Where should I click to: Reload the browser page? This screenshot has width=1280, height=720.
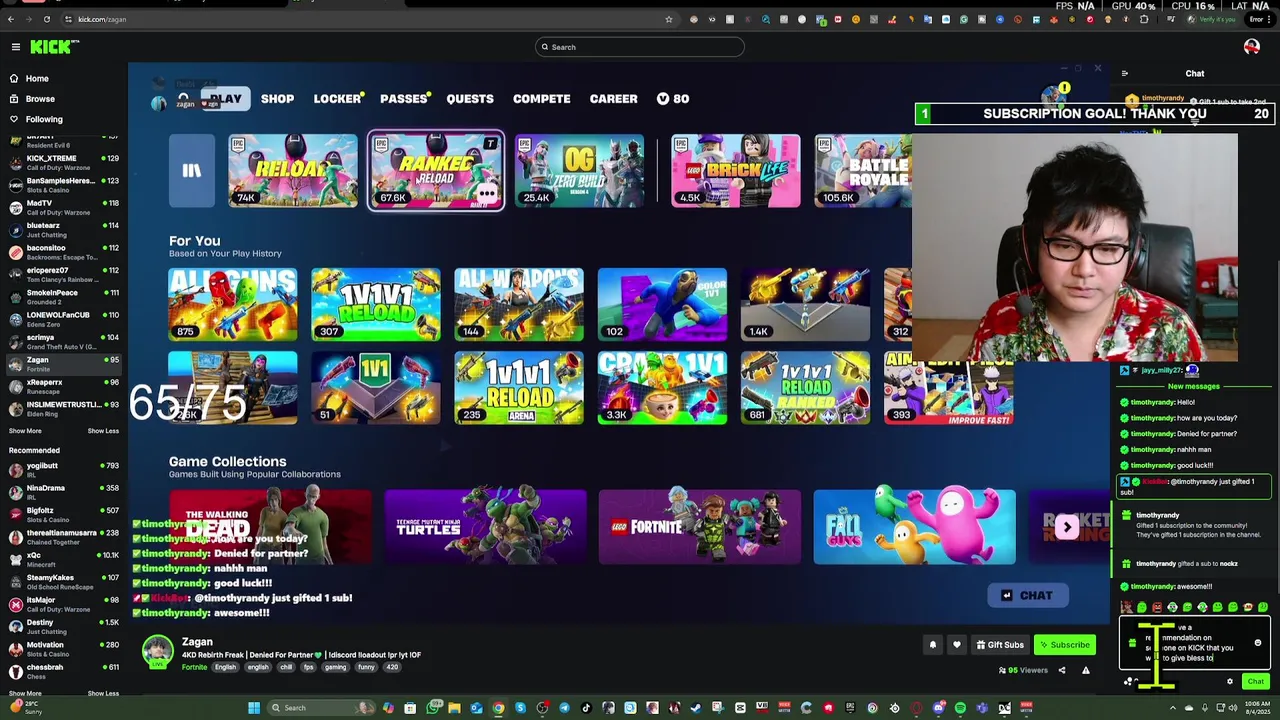(47, 19)
